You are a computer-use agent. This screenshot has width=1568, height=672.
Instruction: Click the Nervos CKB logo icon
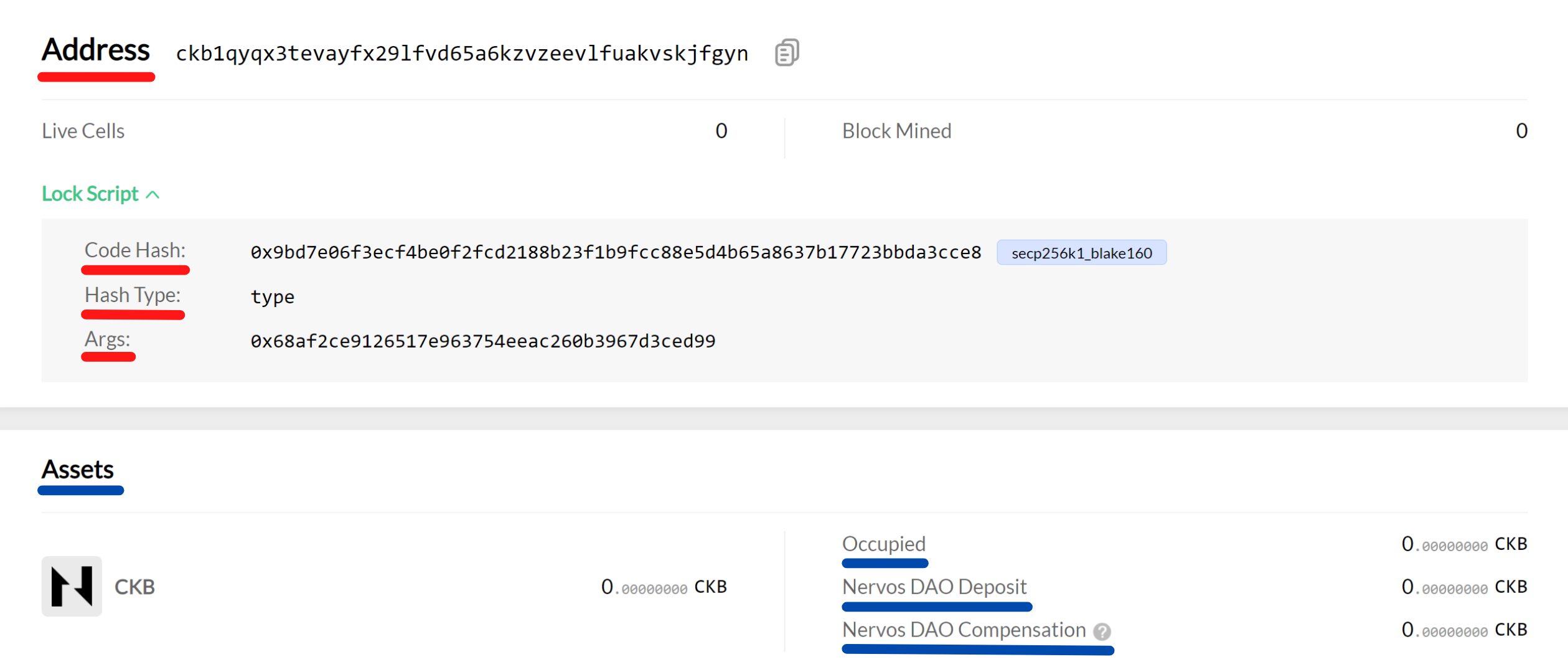72,586
